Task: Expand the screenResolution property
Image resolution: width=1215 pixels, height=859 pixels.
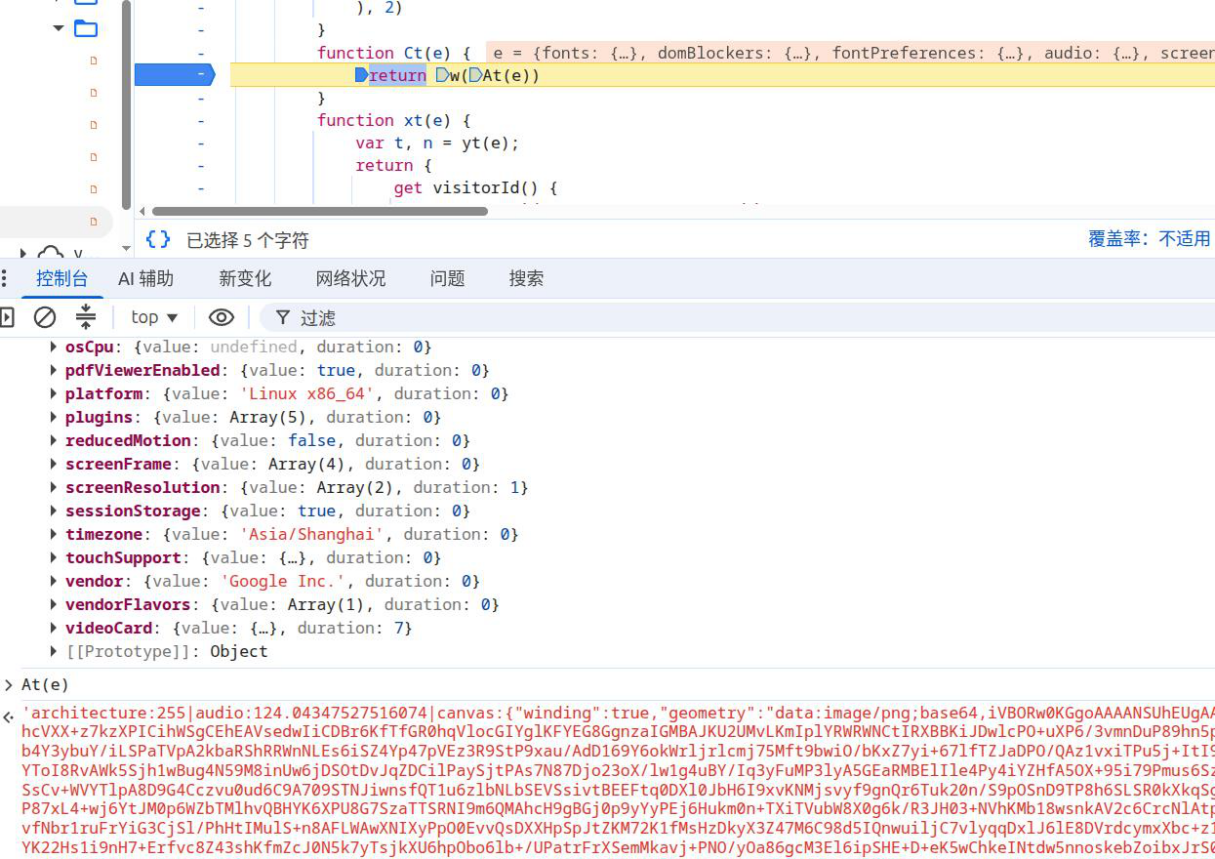Action: (53, 488)
